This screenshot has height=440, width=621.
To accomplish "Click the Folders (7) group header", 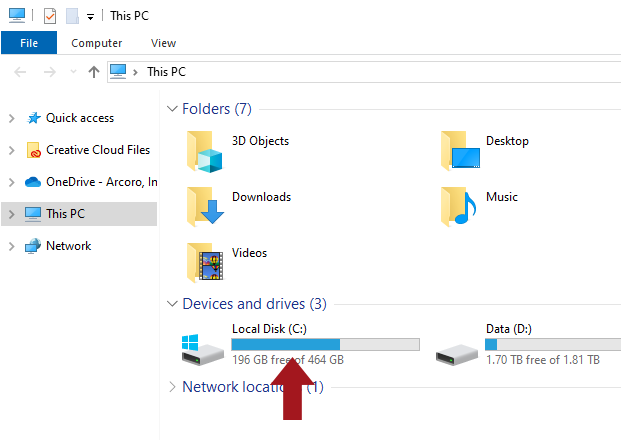I will [x=217, y=109].
